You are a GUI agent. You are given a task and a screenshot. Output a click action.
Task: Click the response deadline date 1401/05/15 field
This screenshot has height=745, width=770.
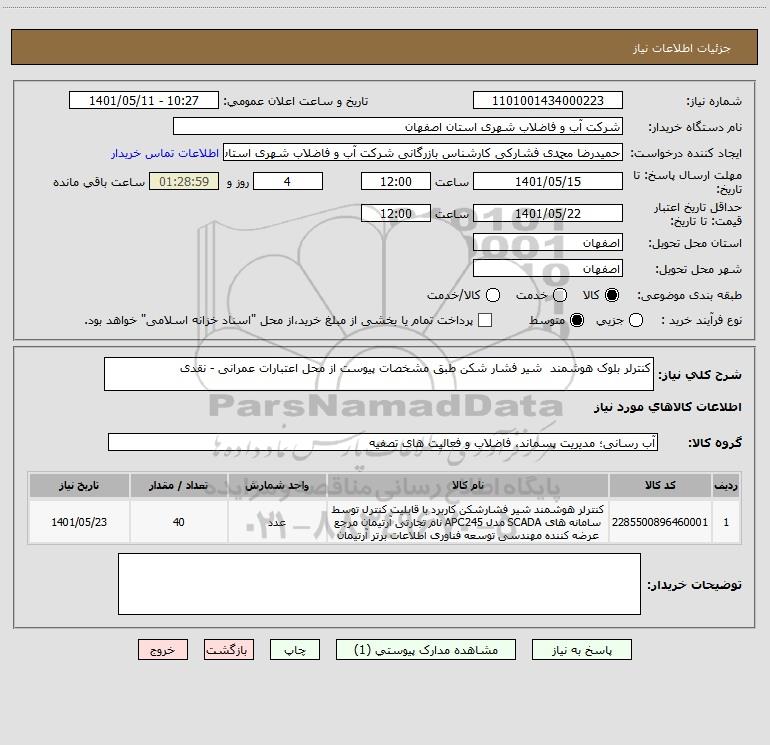pos(548,181)
